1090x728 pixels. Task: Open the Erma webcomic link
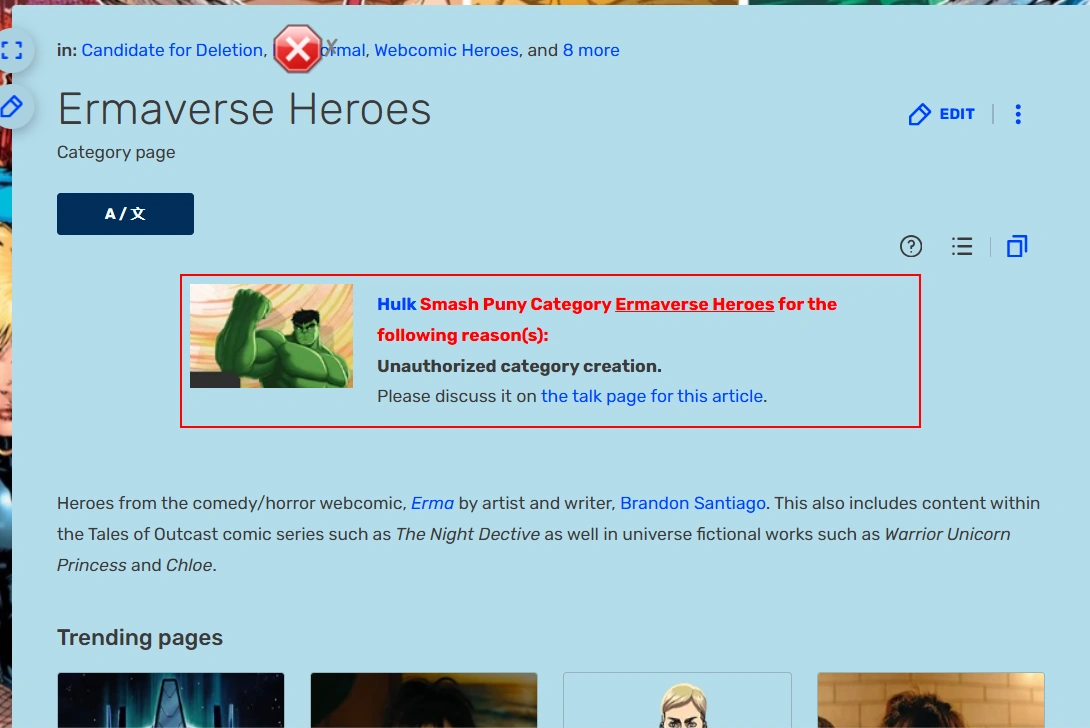pos(432,503)
